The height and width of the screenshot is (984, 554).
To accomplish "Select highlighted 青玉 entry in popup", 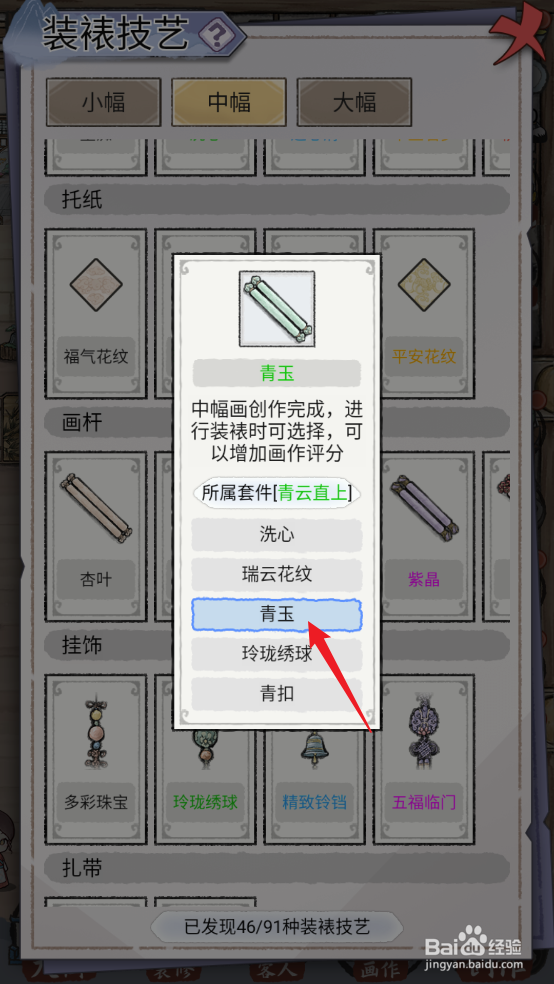I will [x=277, y=614].
